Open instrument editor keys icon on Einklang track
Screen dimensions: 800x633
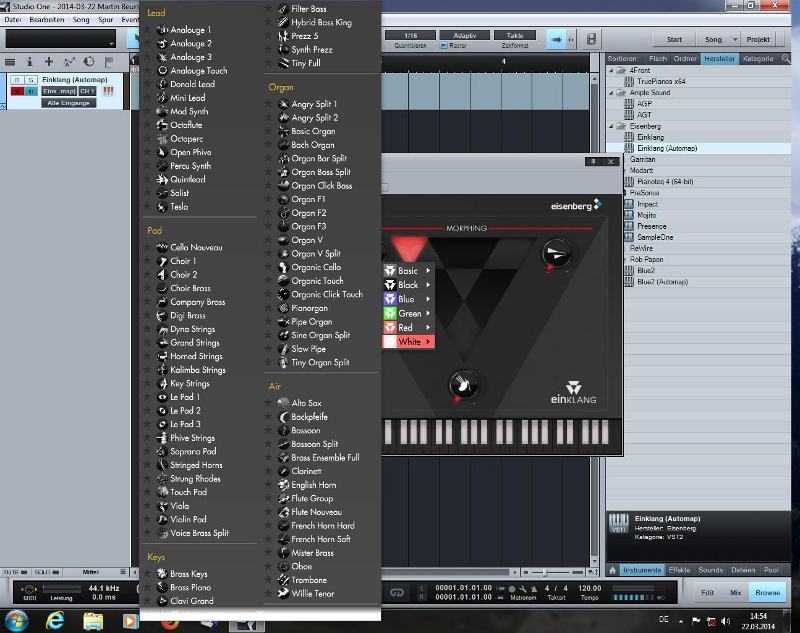pos(108,91)
